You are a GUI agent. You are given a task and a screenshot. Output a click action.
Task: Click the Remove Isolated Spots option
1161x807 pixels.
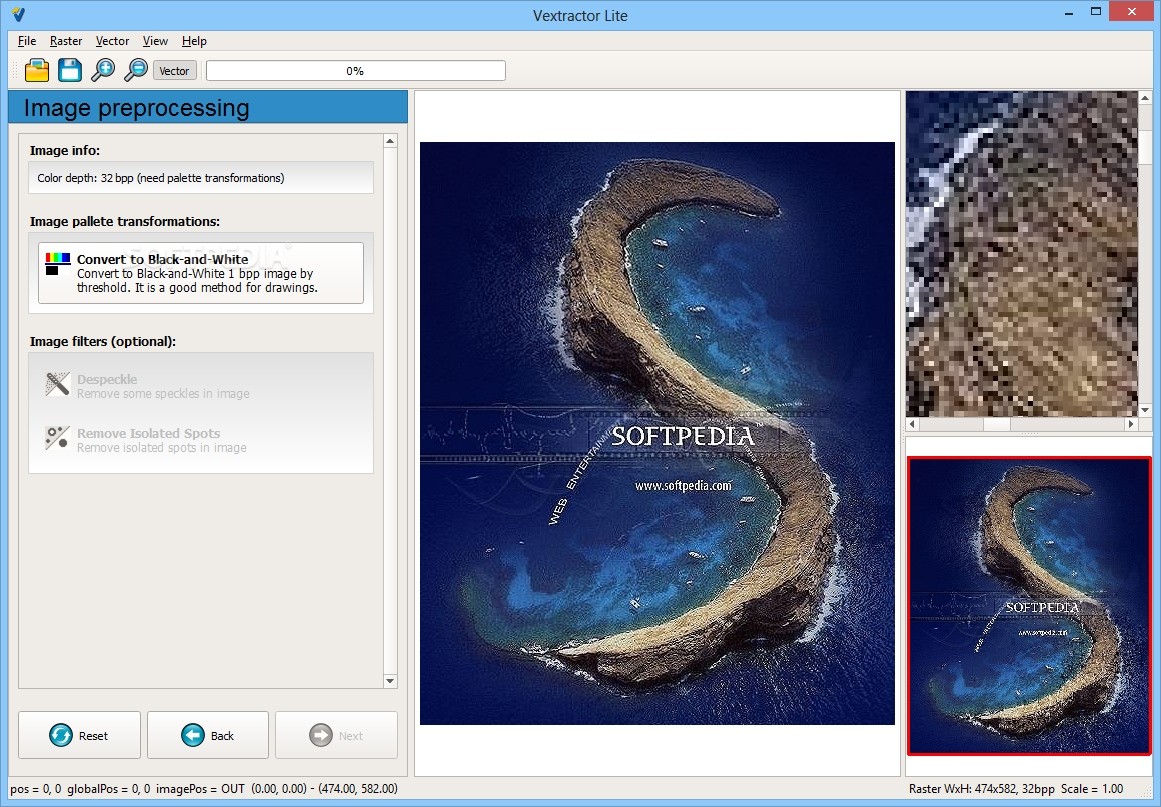201,440
